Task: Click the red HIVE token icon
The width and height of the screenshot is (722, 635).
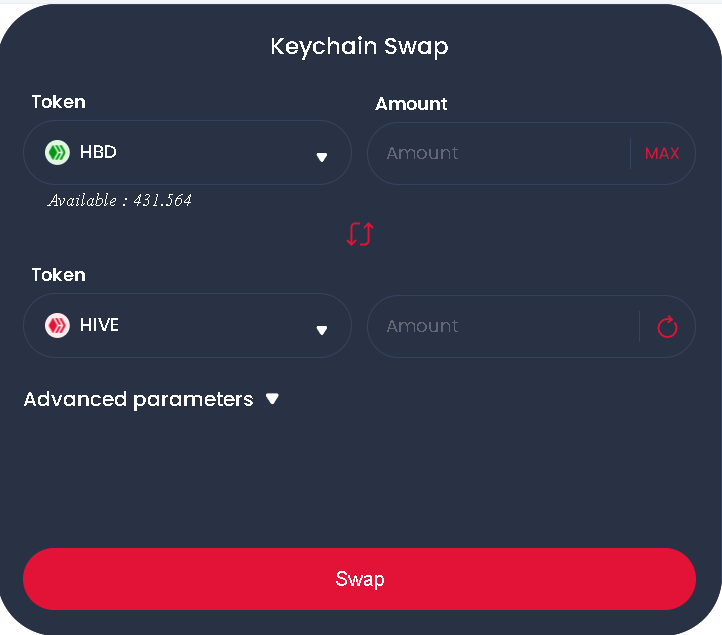Action: click(x=57, y=326)
